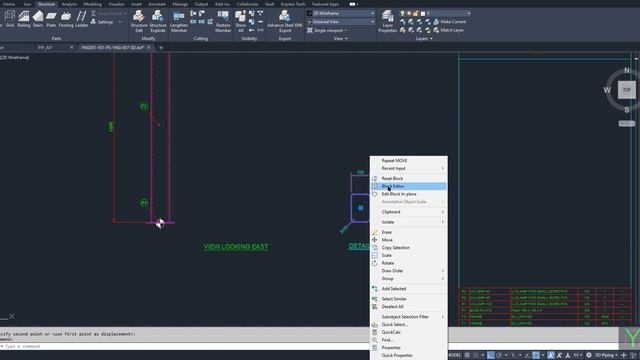Close the active drawing file tab
640x360 pixels.
[149, 47]
